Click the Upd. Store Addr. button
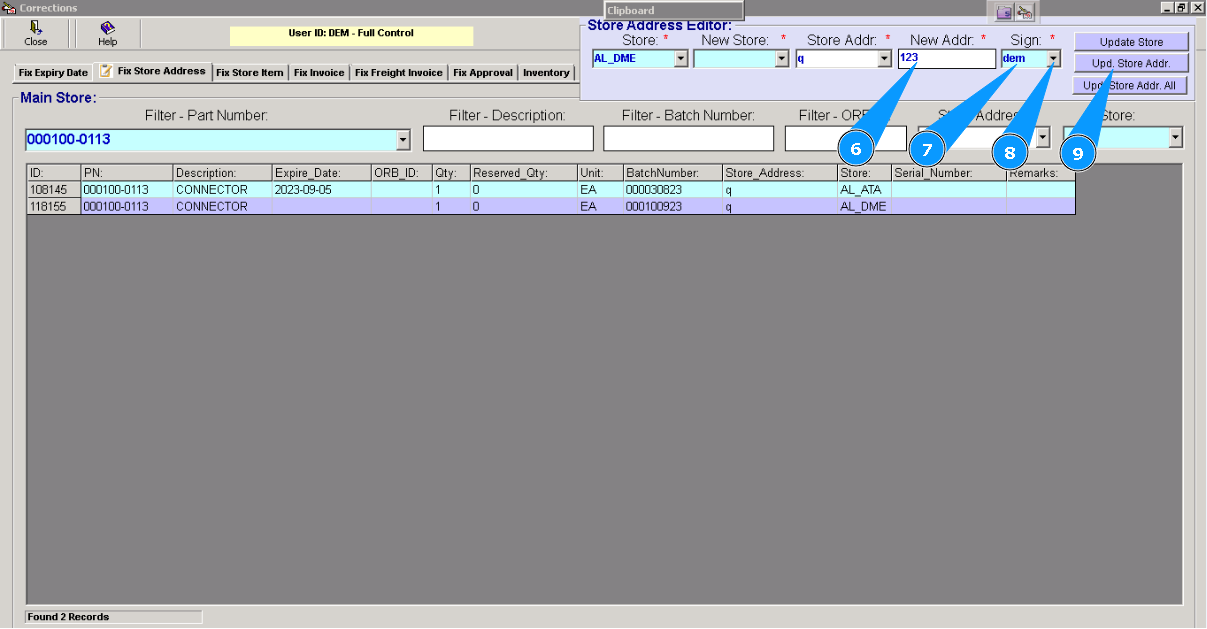This screenshot has width=1207, height=629. [x=1131, y=64]
